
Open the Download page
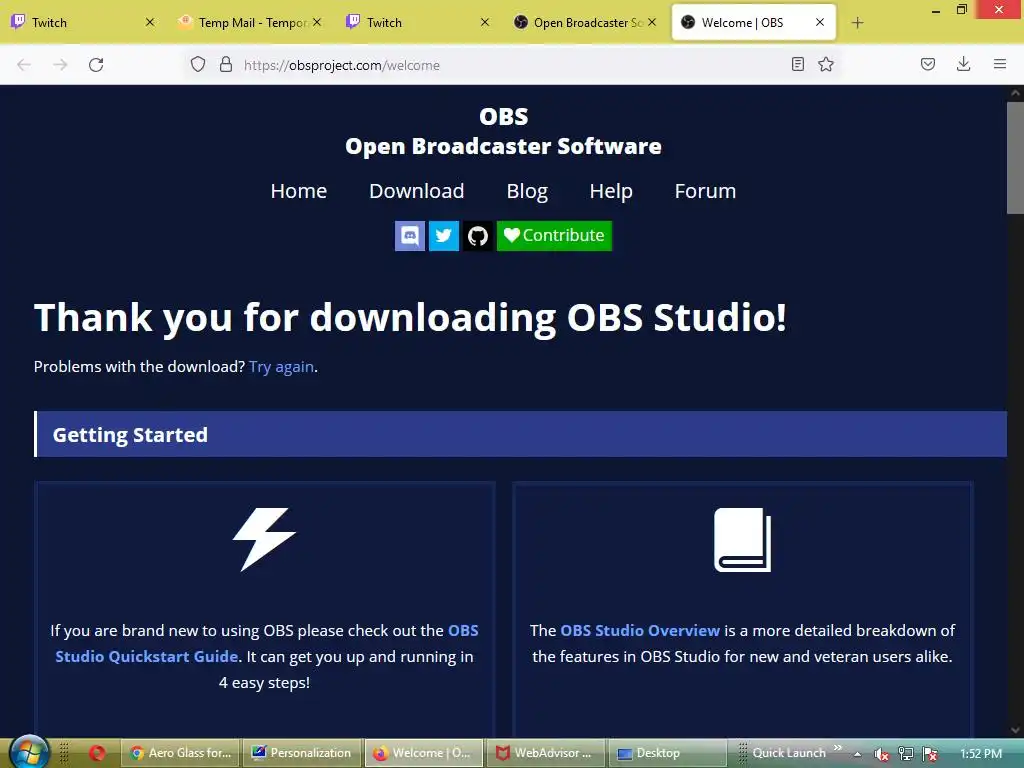click(x=417, y=191)
